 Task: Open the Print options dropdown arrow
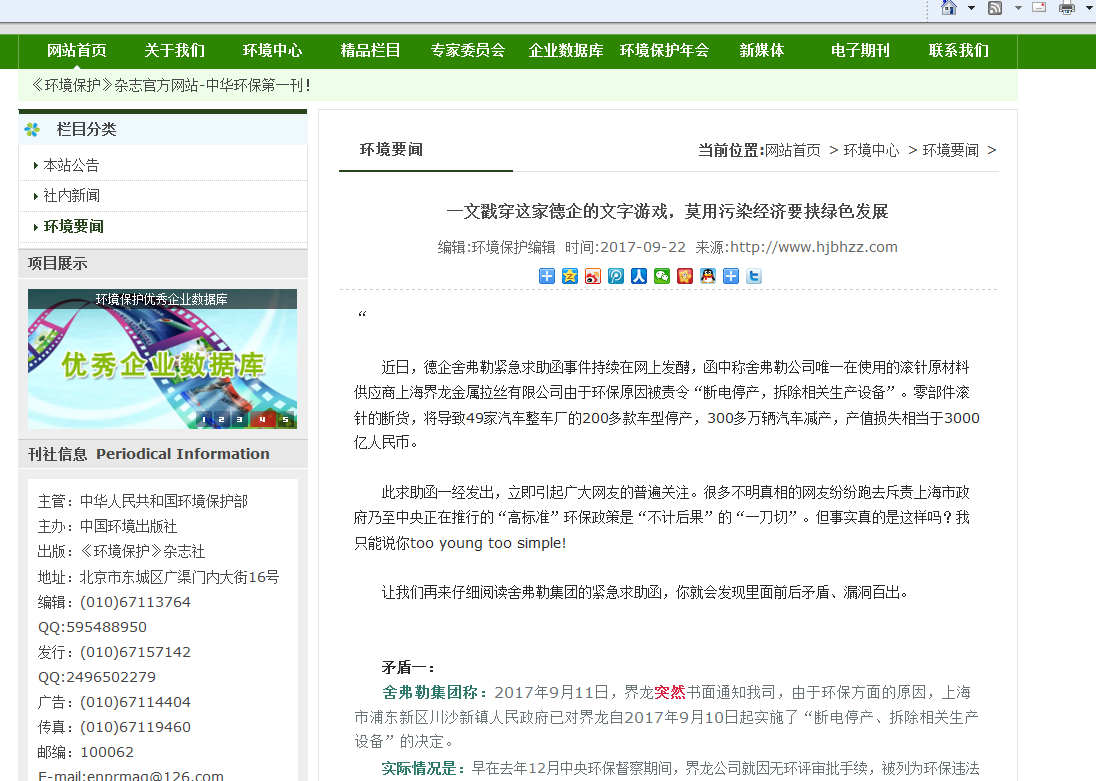point(1088,8)
